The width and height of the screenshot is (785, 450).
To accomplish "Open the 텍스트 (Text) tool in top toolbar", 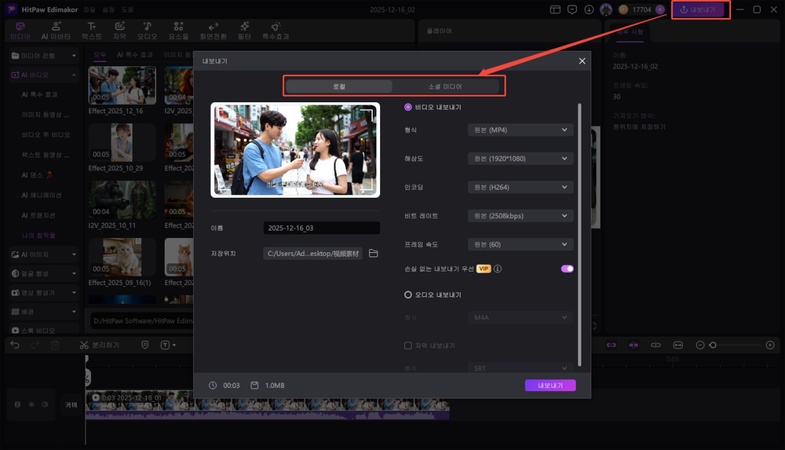I will point(92,30).
